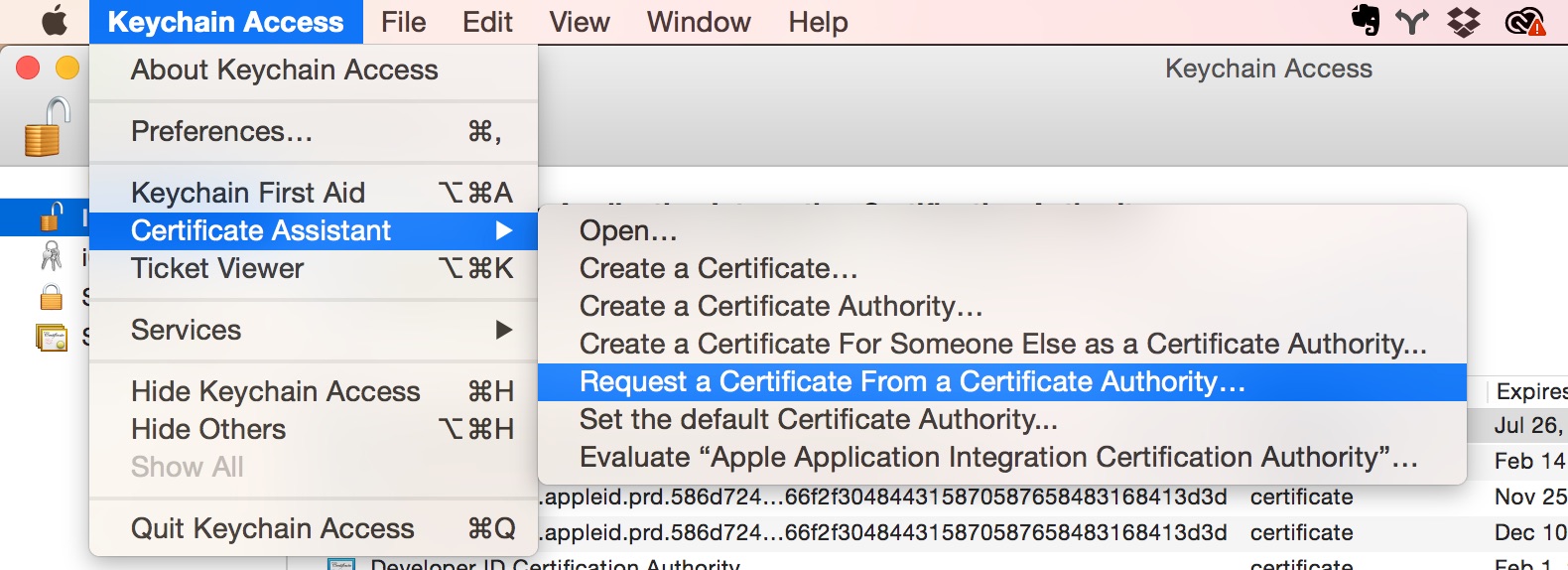Choose Ticket Viewer menu item
1568x570 pixels.
(314, 268)
